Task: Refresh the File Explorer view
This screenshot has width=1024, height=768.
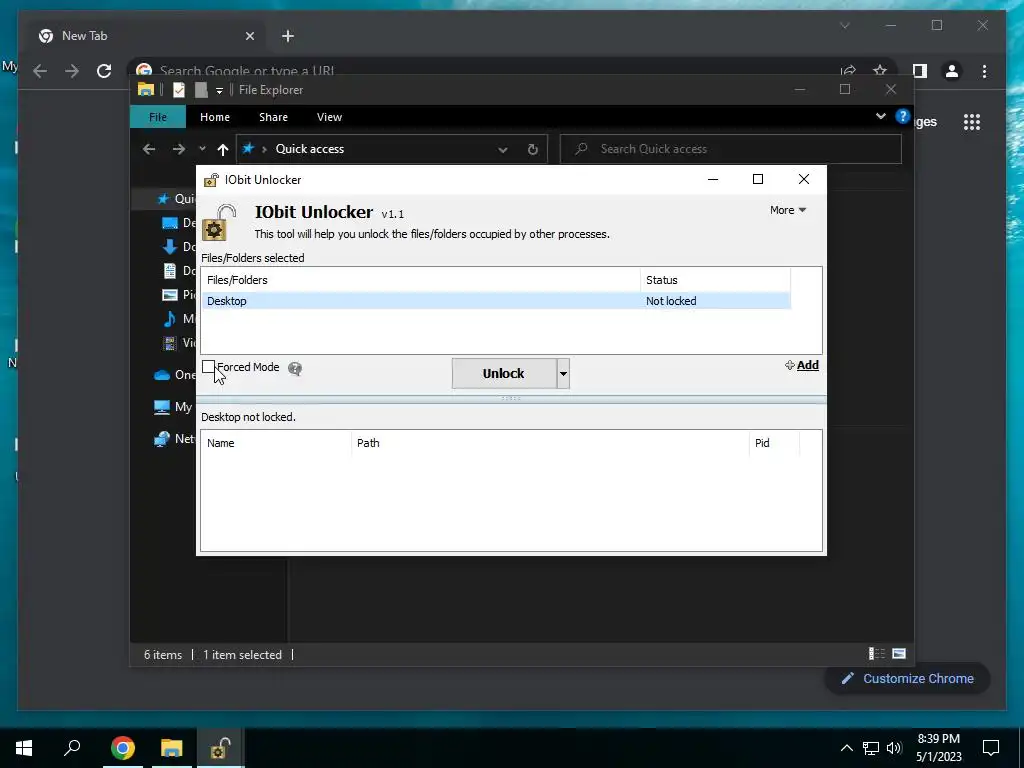Action: (532, 149)
